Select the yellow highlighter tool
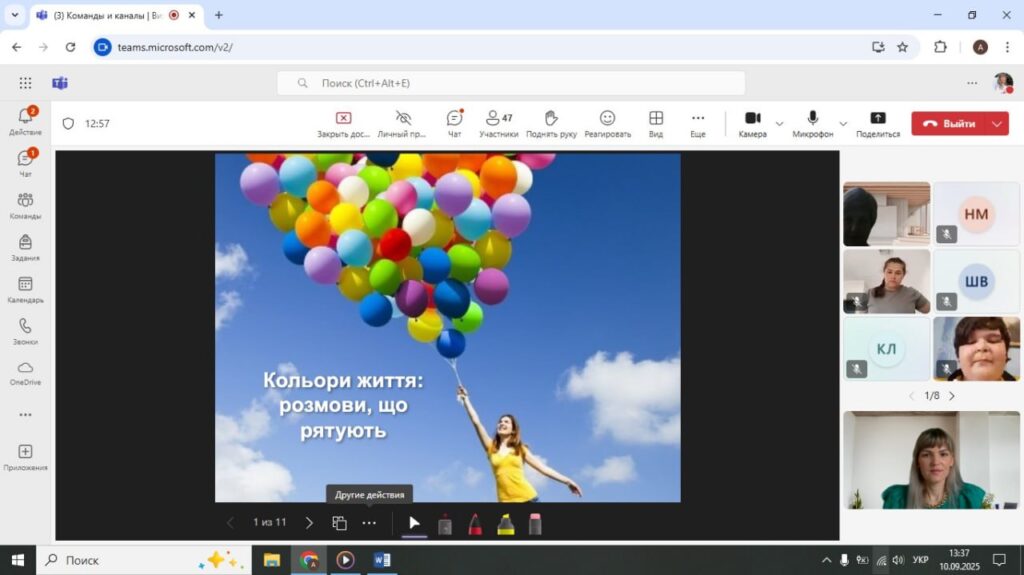1024x575 pixels. pos(506,523)
